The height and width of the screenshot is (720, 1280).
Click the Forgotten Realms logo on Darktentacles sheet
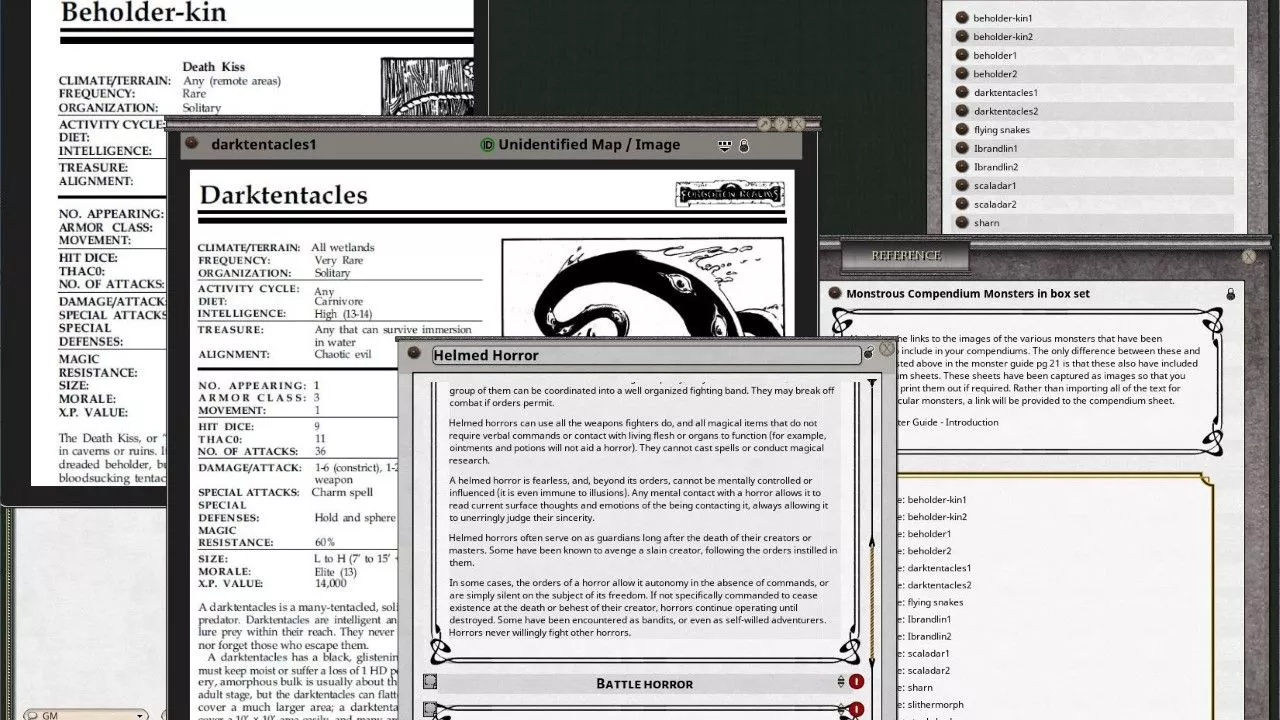click(x=728, y=194)
